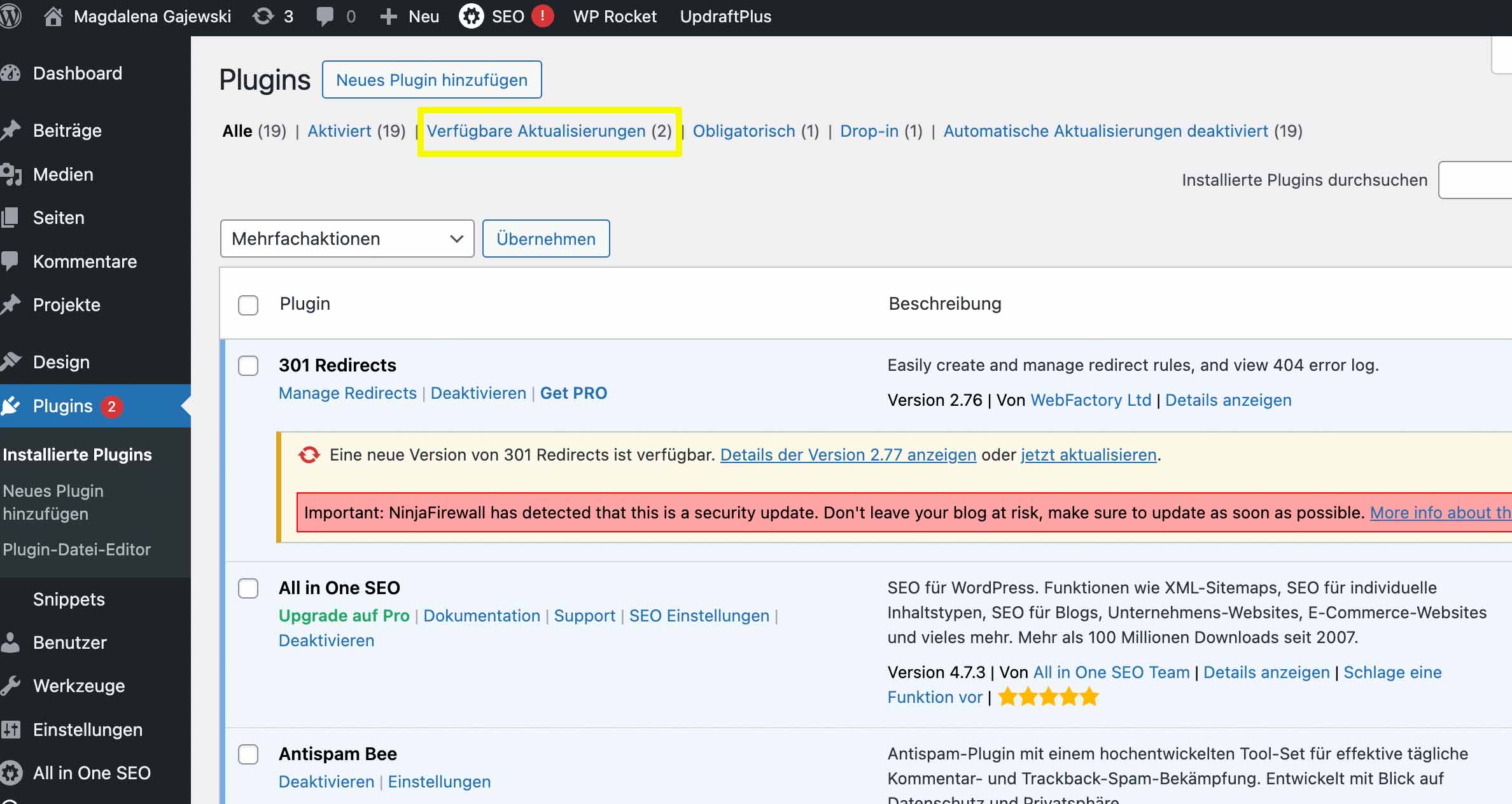Expand the Mehrfachaktionen dropdown menu
The width and height of the screenshot is (1512, 804).
(x=347, y=238)
